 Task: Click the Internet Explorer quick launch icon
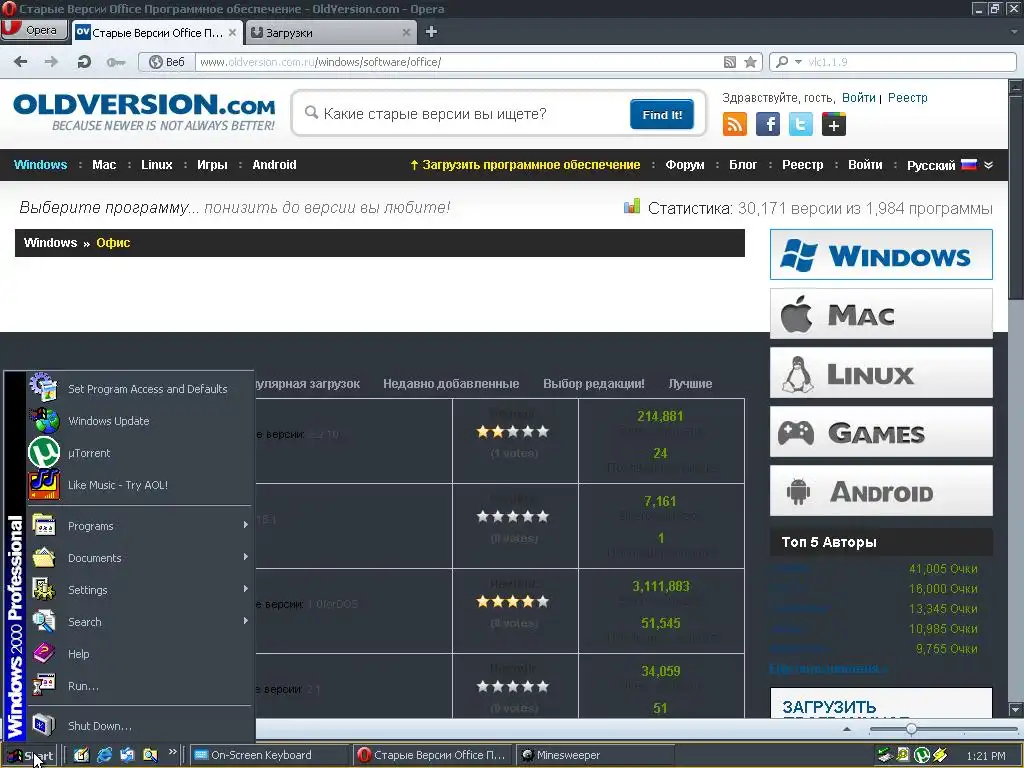point(104,755)
